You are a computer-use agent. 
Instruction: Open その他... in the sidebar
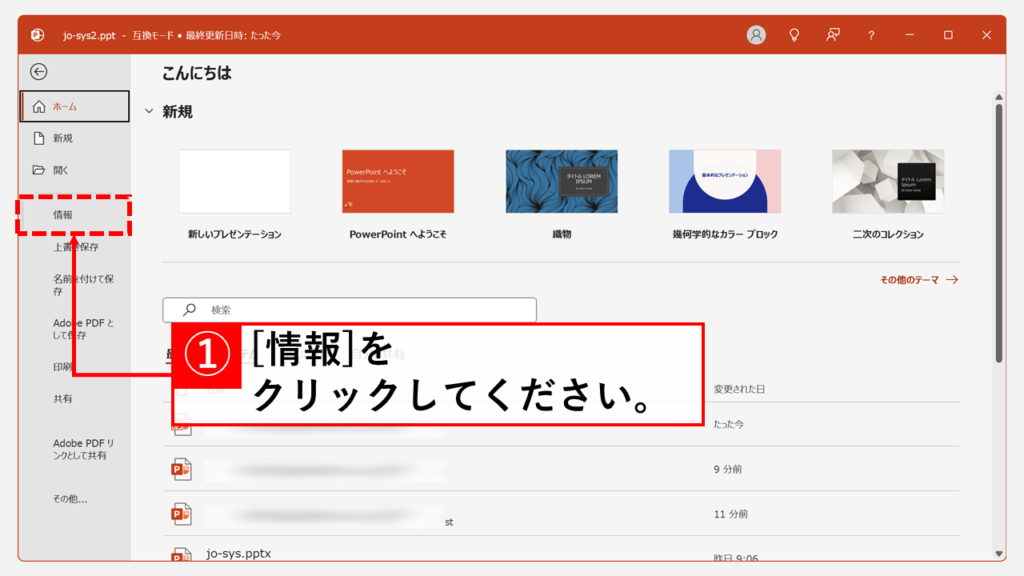70,499
